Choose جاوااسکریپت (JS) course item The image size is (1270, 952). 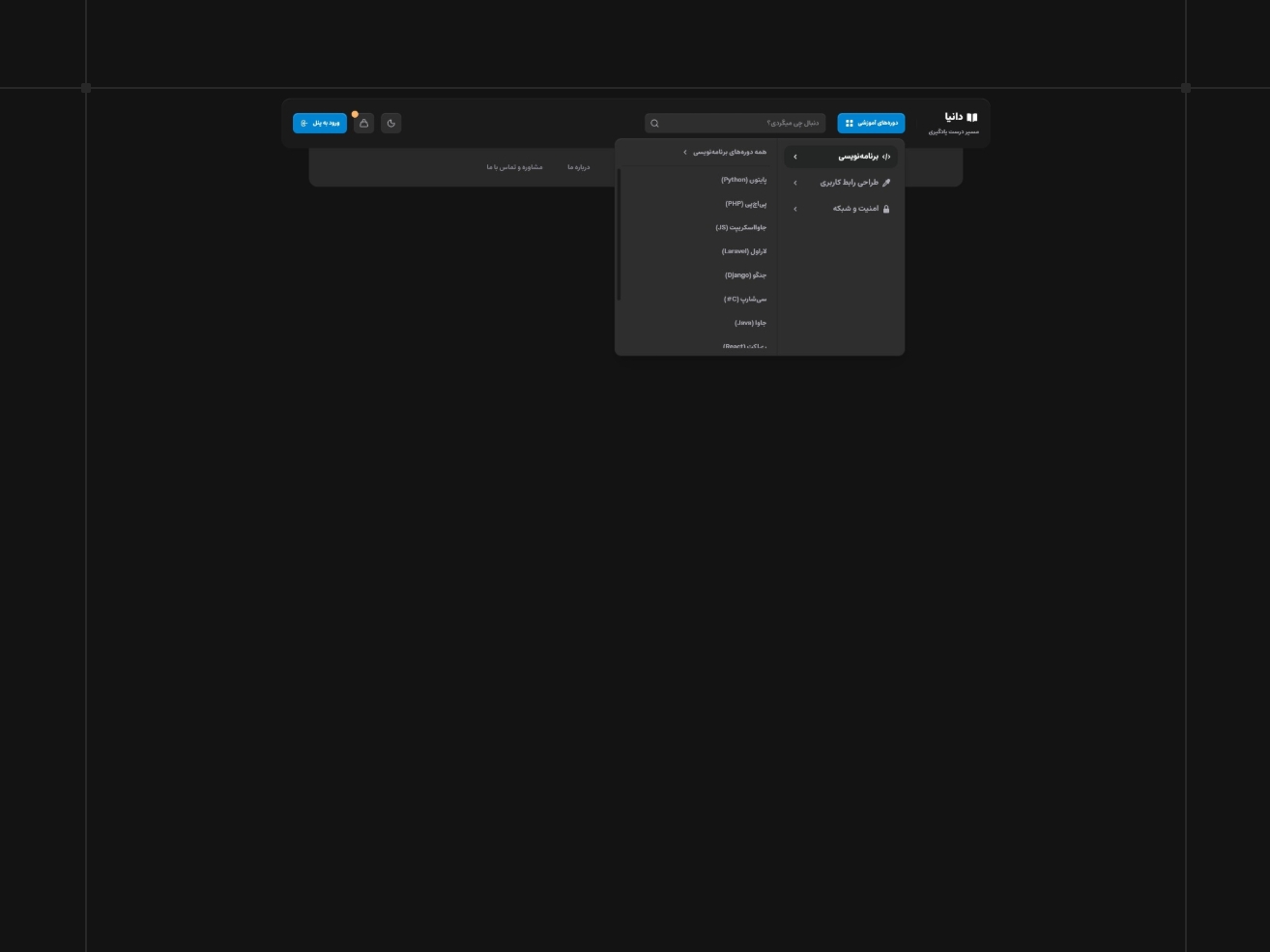coord(740,228)
